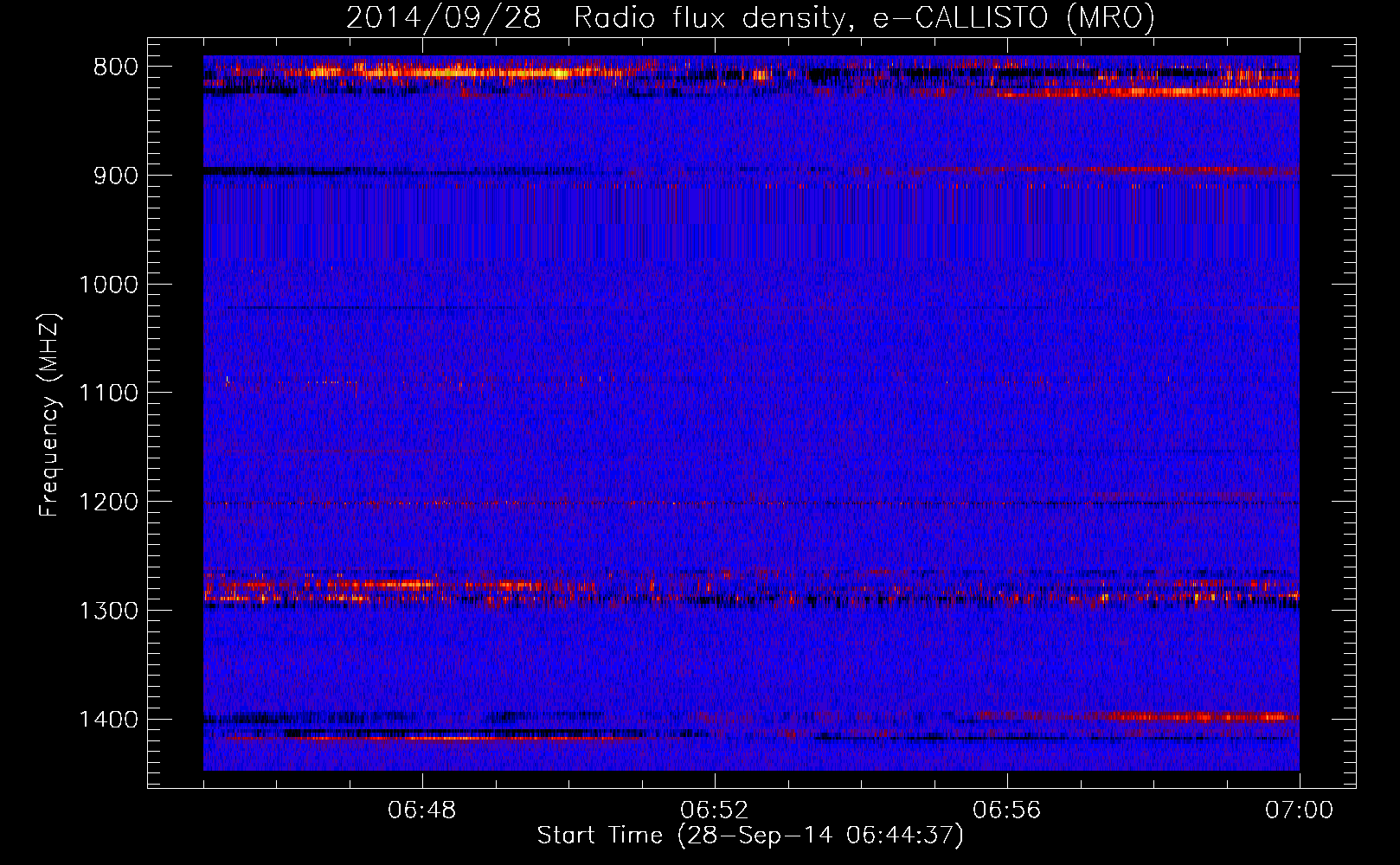Click the plot title '2014/09/28 Radio flux density, e-CALLISTO (MRO)'
This screenshot has width=1400, height=865.
click(750, 17)
